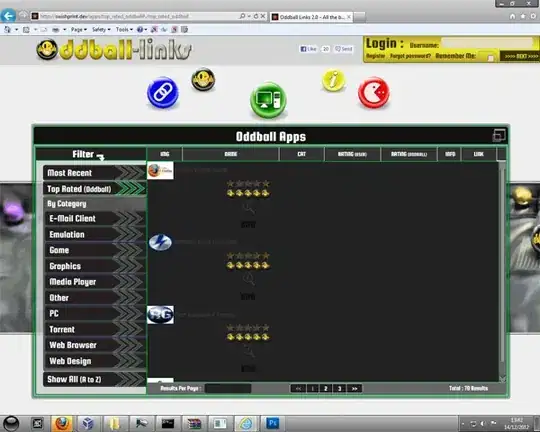This screenshot has height=432, width=540.
Task: Open the Tools menu dropdown
Action: [x=124, y=30]
